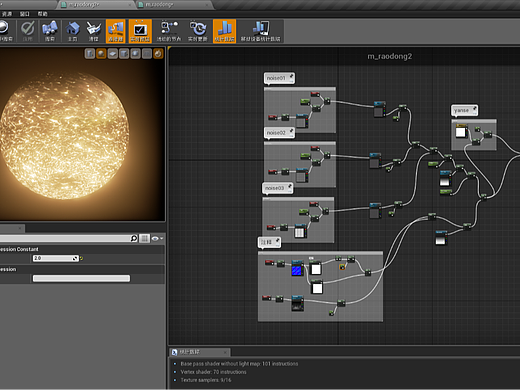Pin the noise02 comment bubble
Viewport: 520px width, 390px height.
tap(291, 131)
